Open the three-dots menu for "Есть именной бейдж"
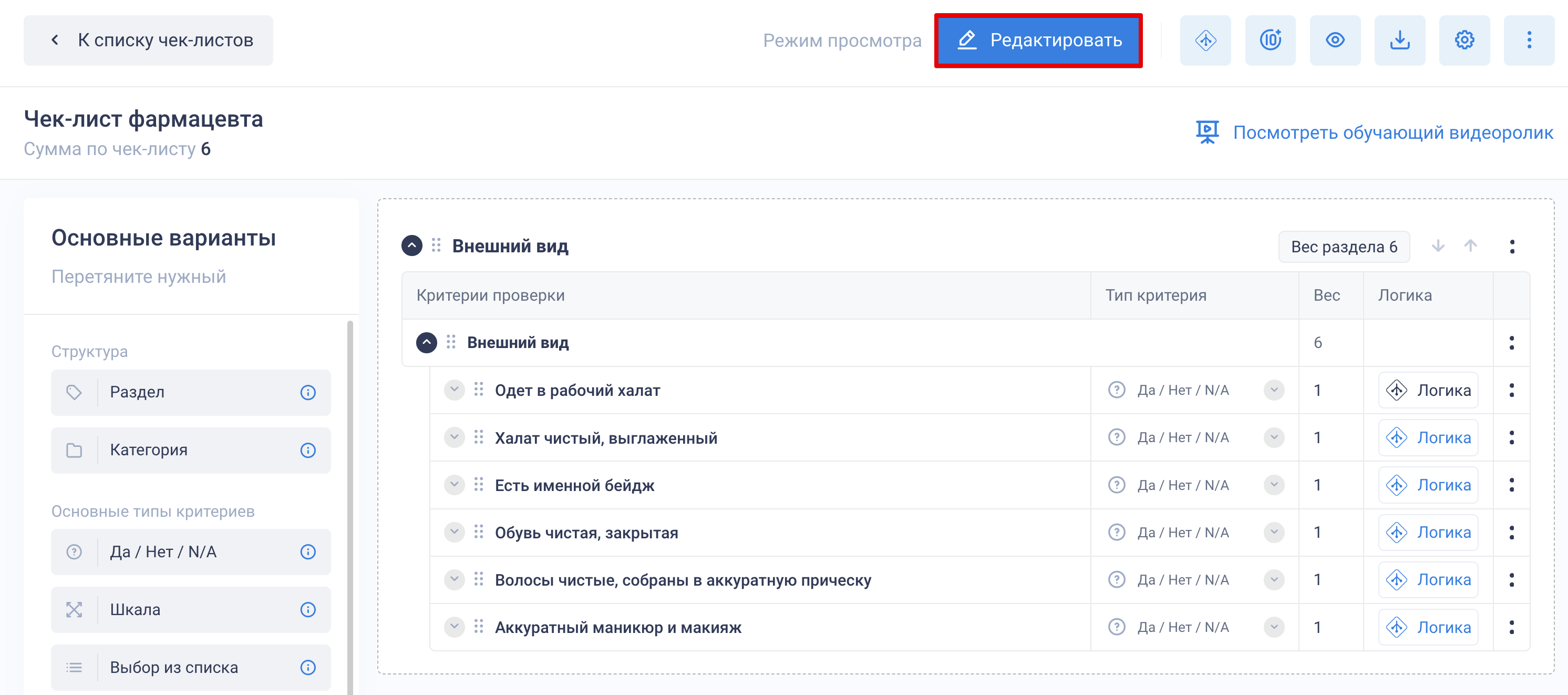The height and width of the screenshot is (695, 1568). pyautogui.click(x=1511, y=485)
